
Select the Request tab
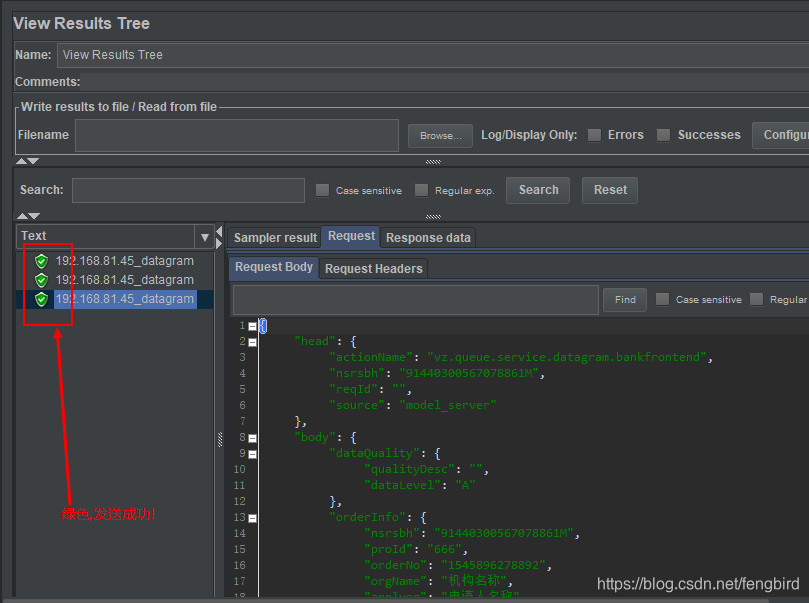point(351,236)
